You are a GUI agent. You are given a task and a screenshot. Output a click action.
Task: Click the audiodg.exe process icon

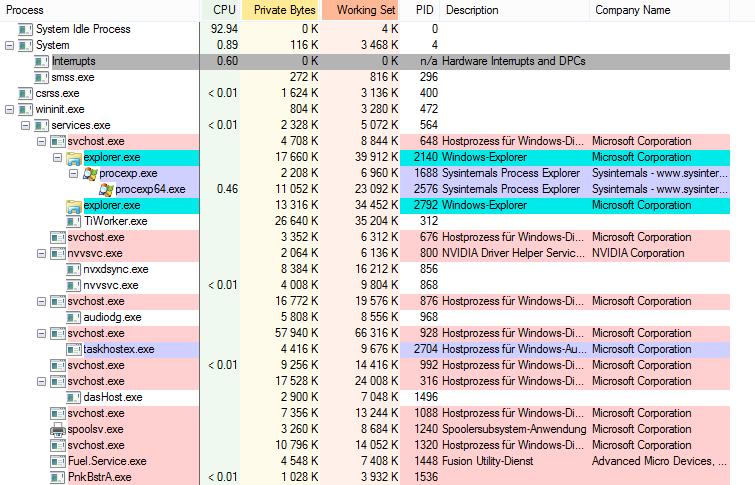point(73,318)
